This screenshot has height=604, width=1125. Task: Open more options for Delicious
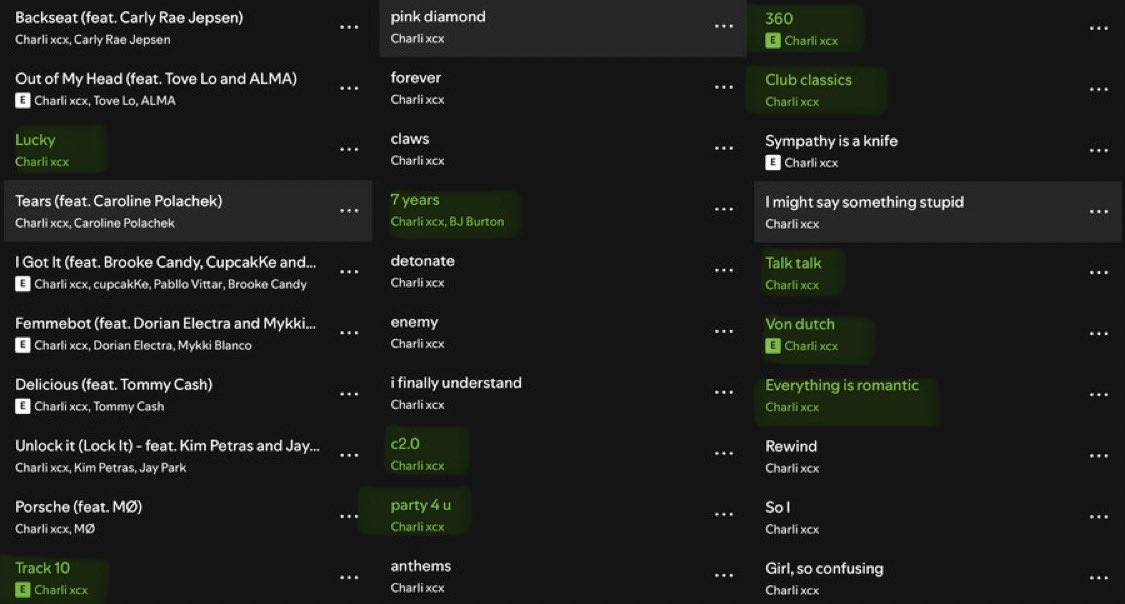click(349, 394)
